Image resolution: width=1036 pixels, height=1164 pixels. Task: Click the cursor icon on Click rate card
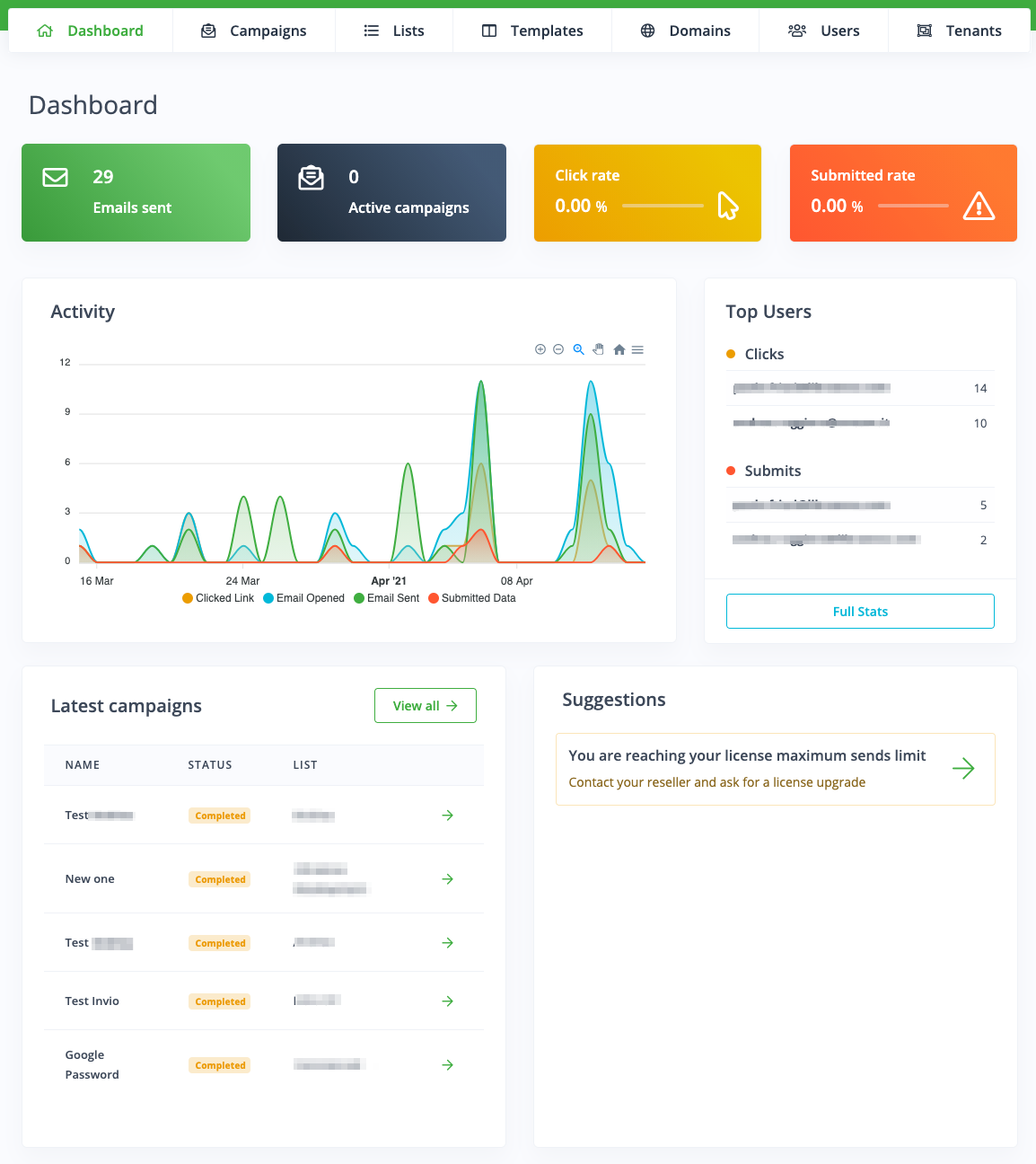pyautogui.click(x=727, y=207)
